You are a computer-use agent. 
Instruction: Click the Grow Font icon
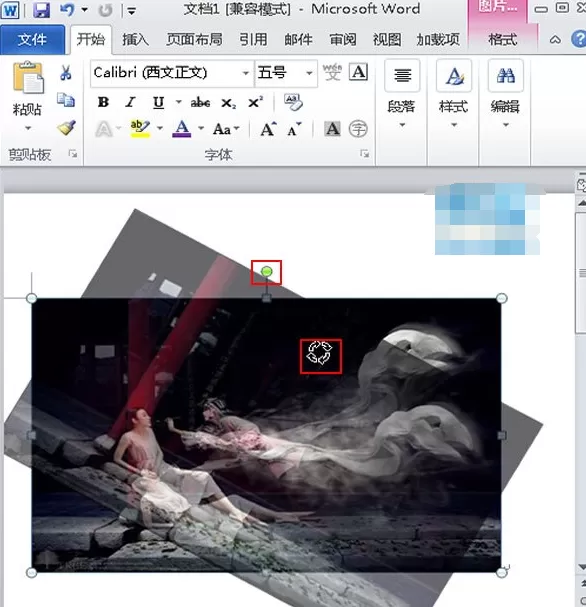268,129
